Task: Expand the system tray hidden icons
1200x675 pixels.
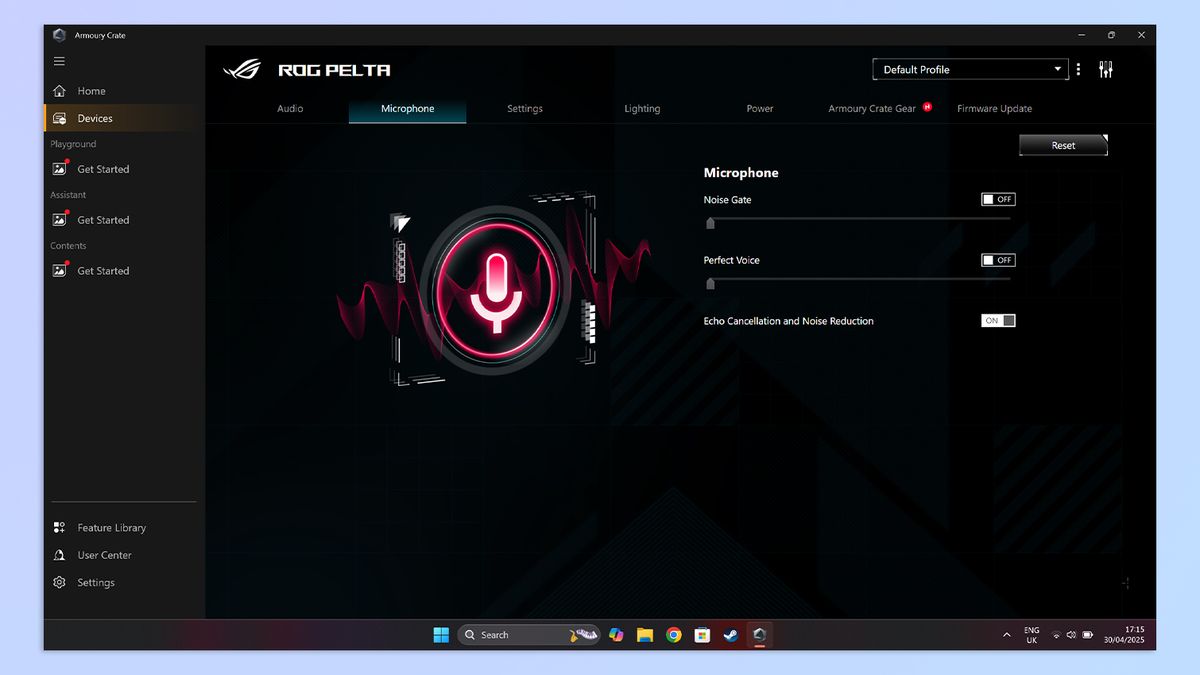Action: pyautogui.click(x=1007, y=634)
